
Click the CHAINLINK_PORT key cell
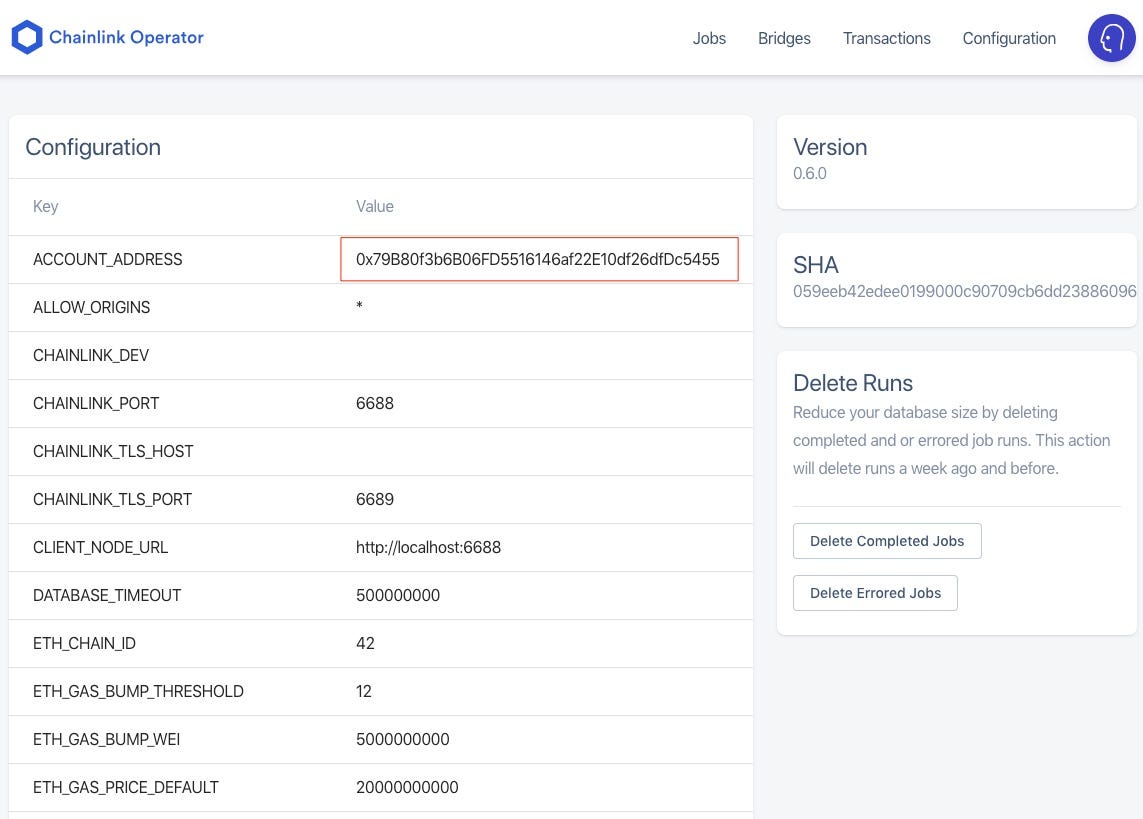point(95,404)
